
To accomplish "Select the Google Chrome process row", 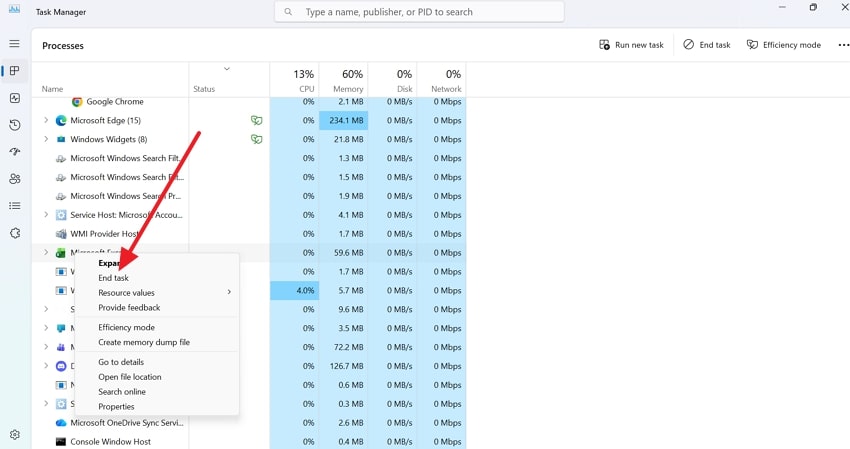I will point(249,102).
